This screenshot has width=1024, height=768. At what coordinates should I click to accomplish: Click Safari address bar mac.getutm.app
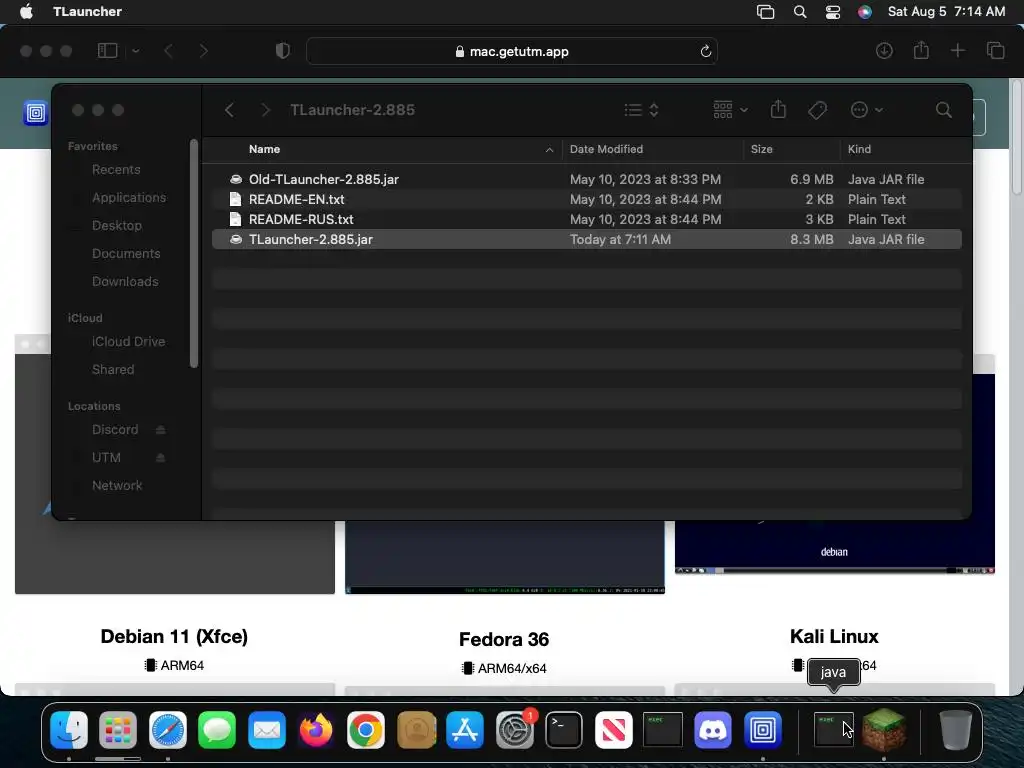click(x=512, y=51)
